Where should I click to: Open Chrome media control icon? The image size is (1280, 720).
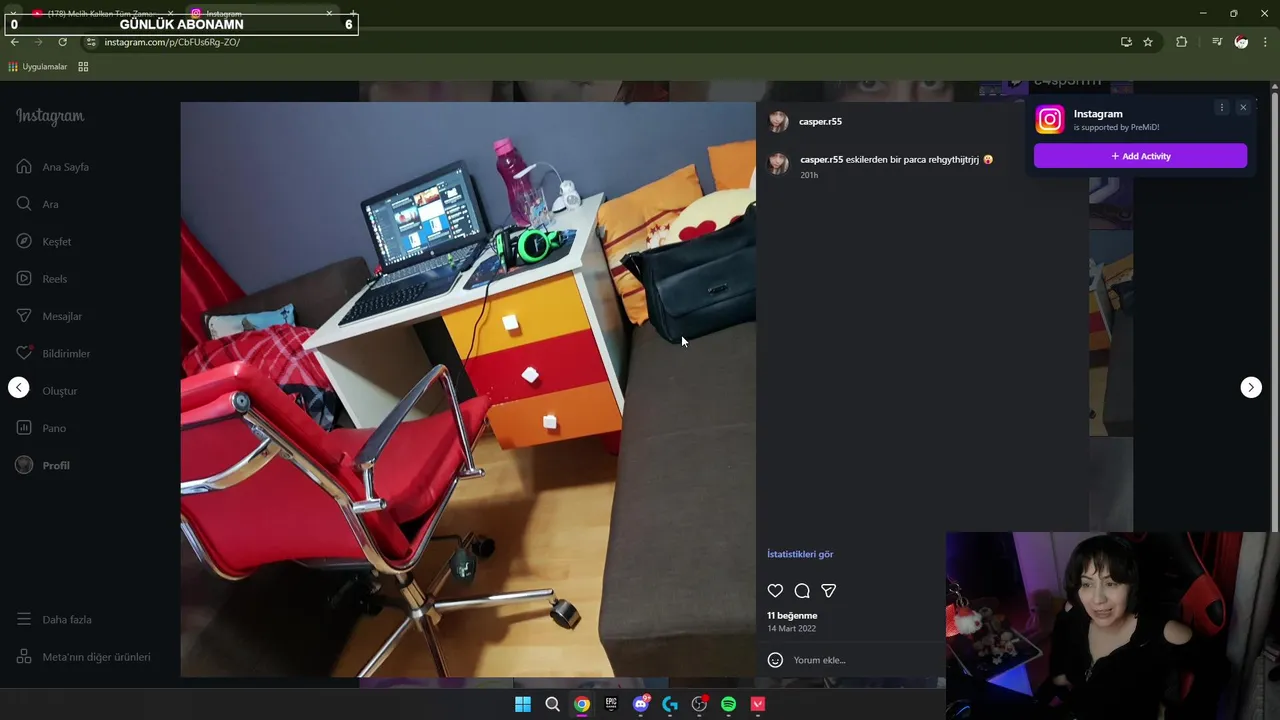pos(1217,42)
